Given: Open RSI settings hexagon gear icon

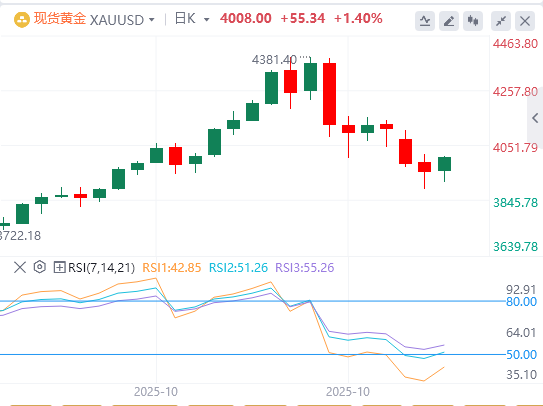Looking at the screenshot, I should [40, 267].
